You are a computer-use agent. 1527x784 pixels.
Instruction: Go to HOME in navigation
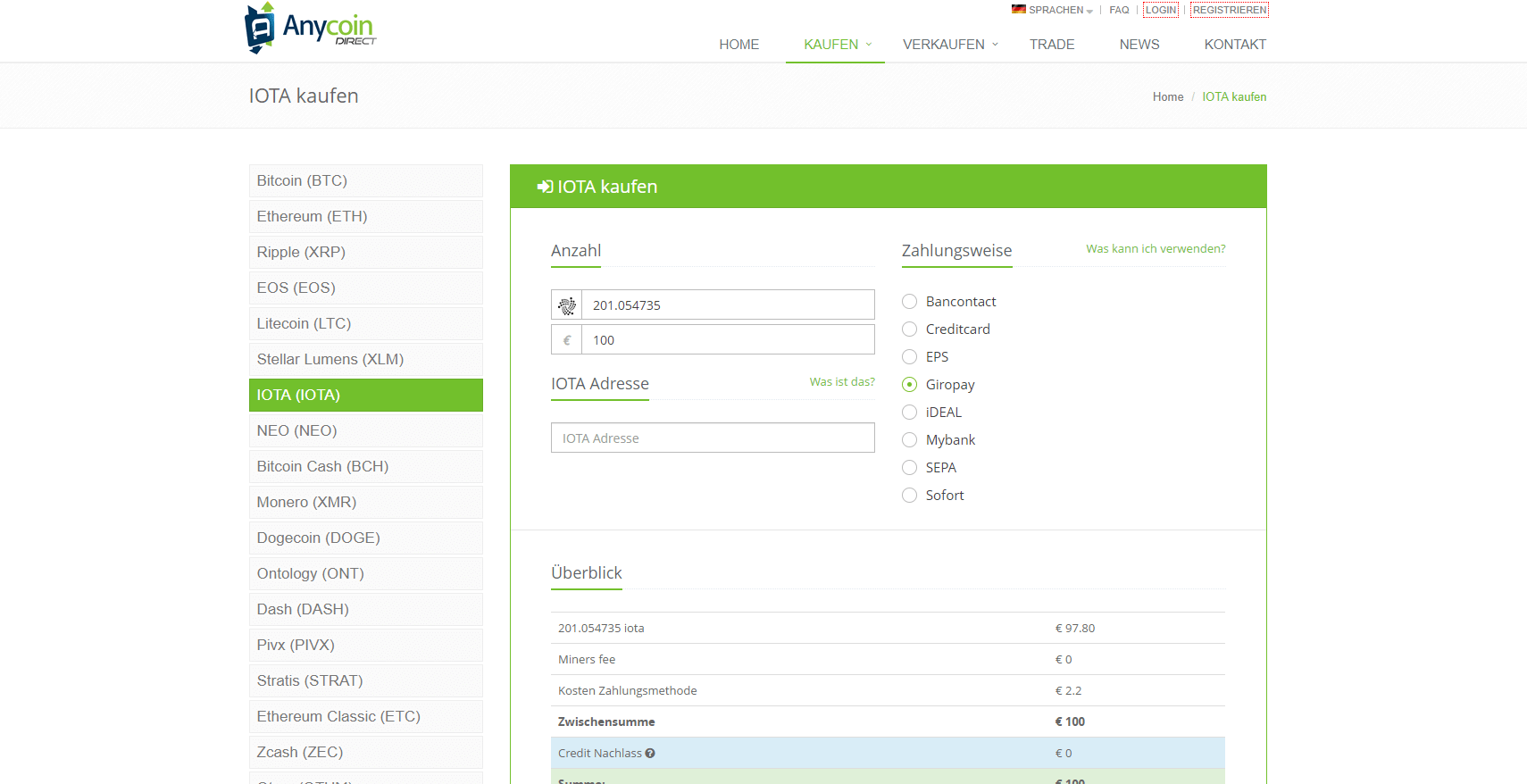(x=739, y=45)
